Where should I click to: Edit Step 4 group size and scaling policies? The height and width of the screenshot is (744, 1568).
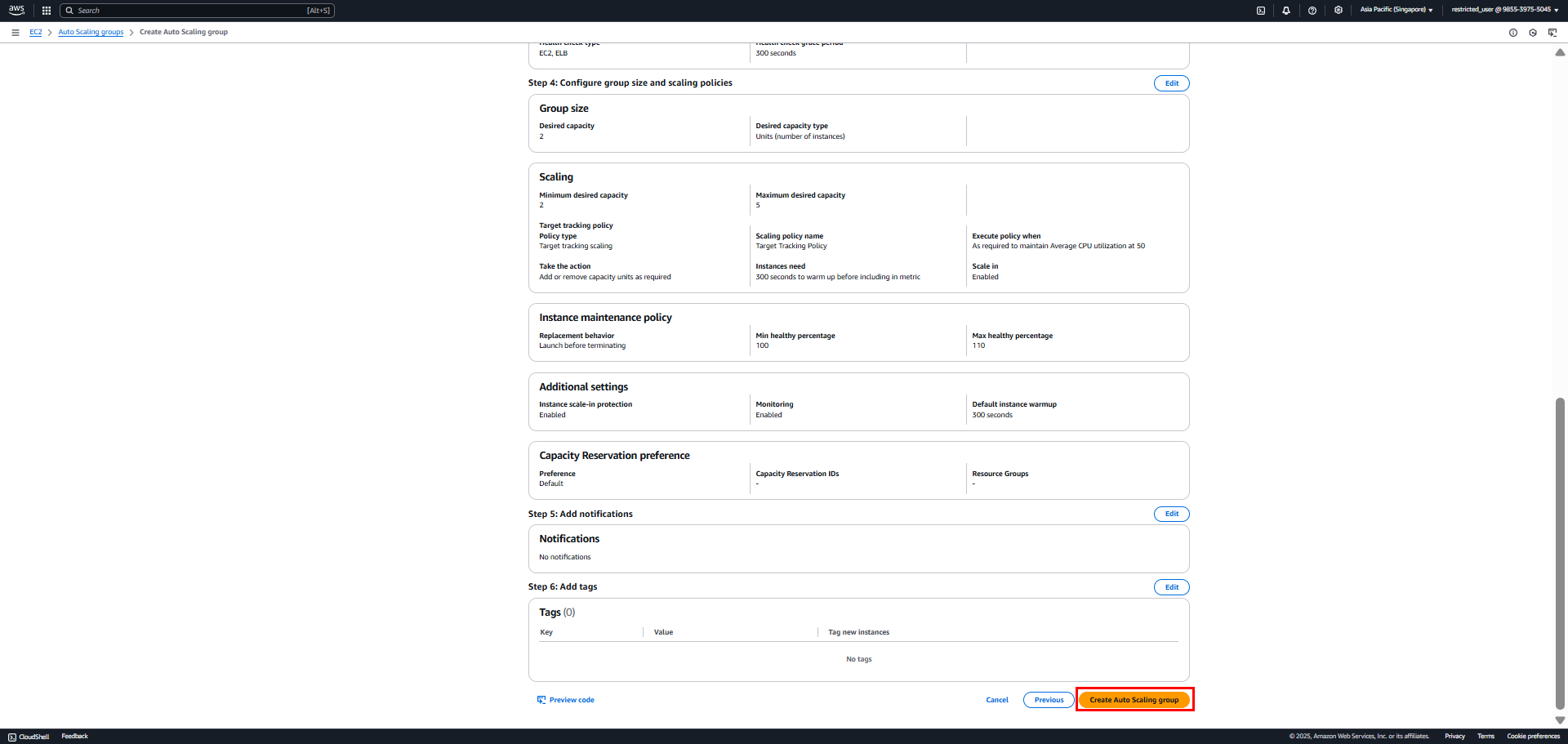click(1172, 83)
